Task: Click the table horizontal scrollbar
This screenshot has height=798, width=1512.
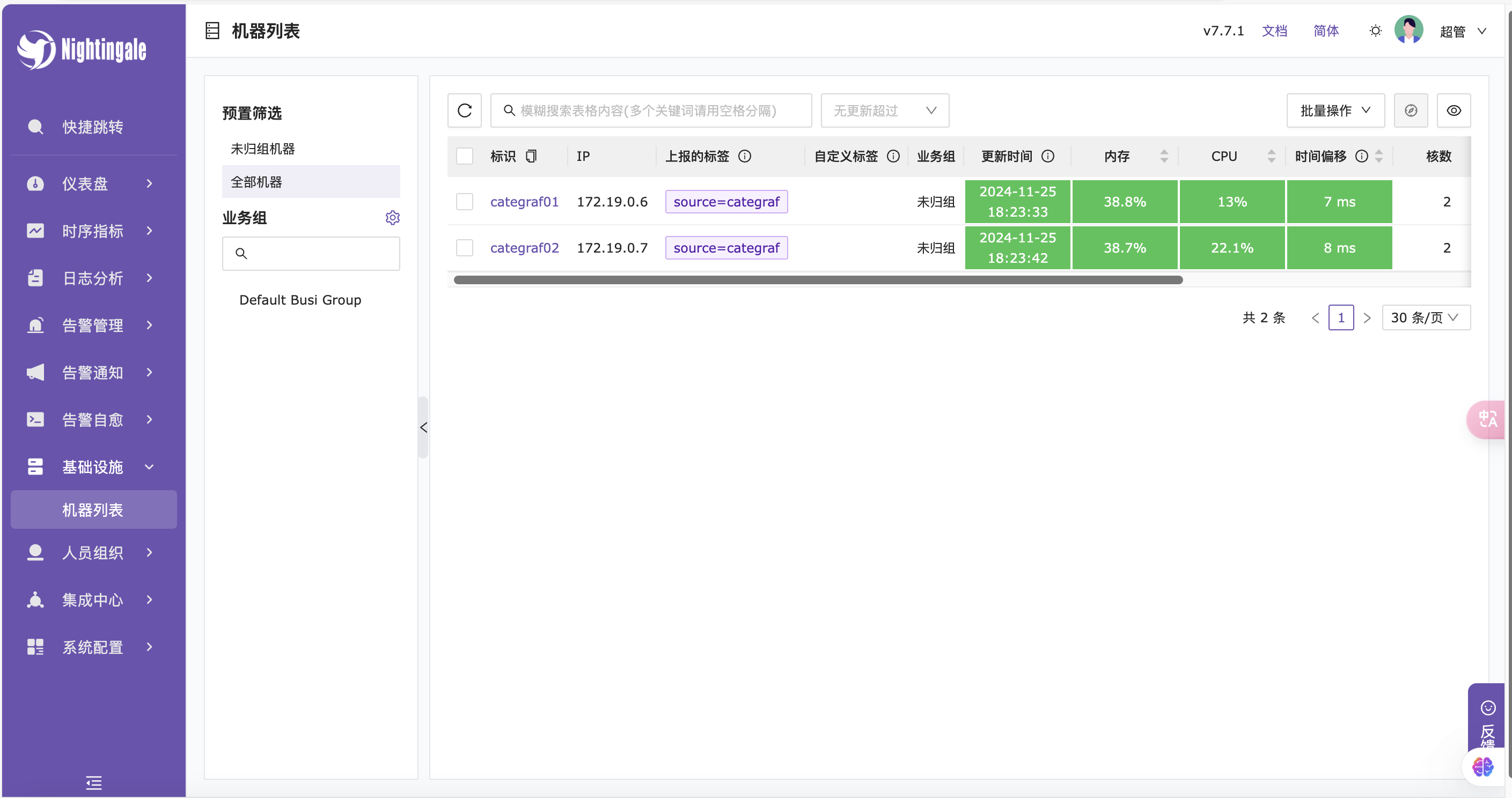Action: coord(818,280)
